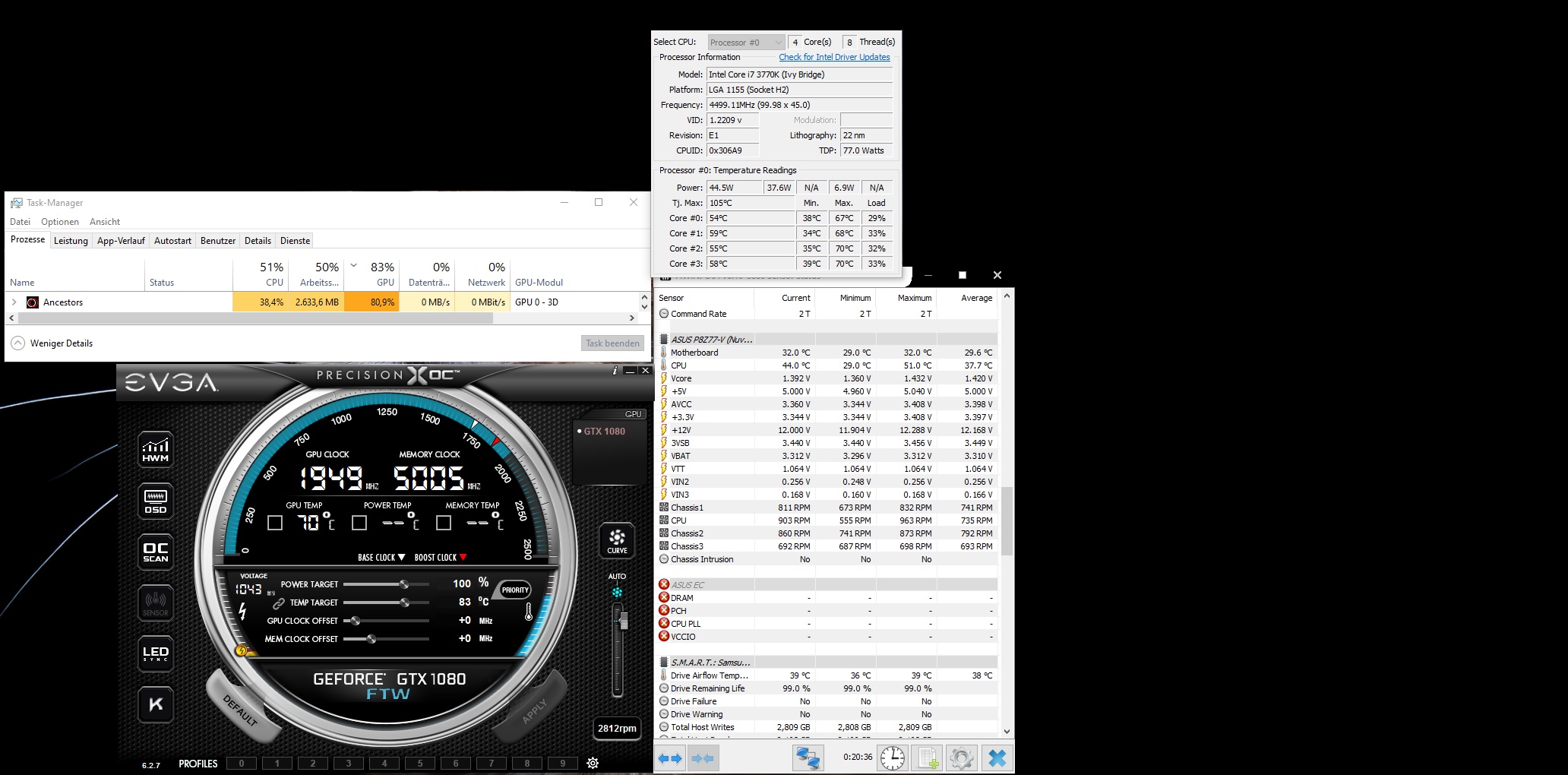Screen dimensions: 1568x775
Task: Click the vertical fan speed slider
Action: (x=618, y=650)
